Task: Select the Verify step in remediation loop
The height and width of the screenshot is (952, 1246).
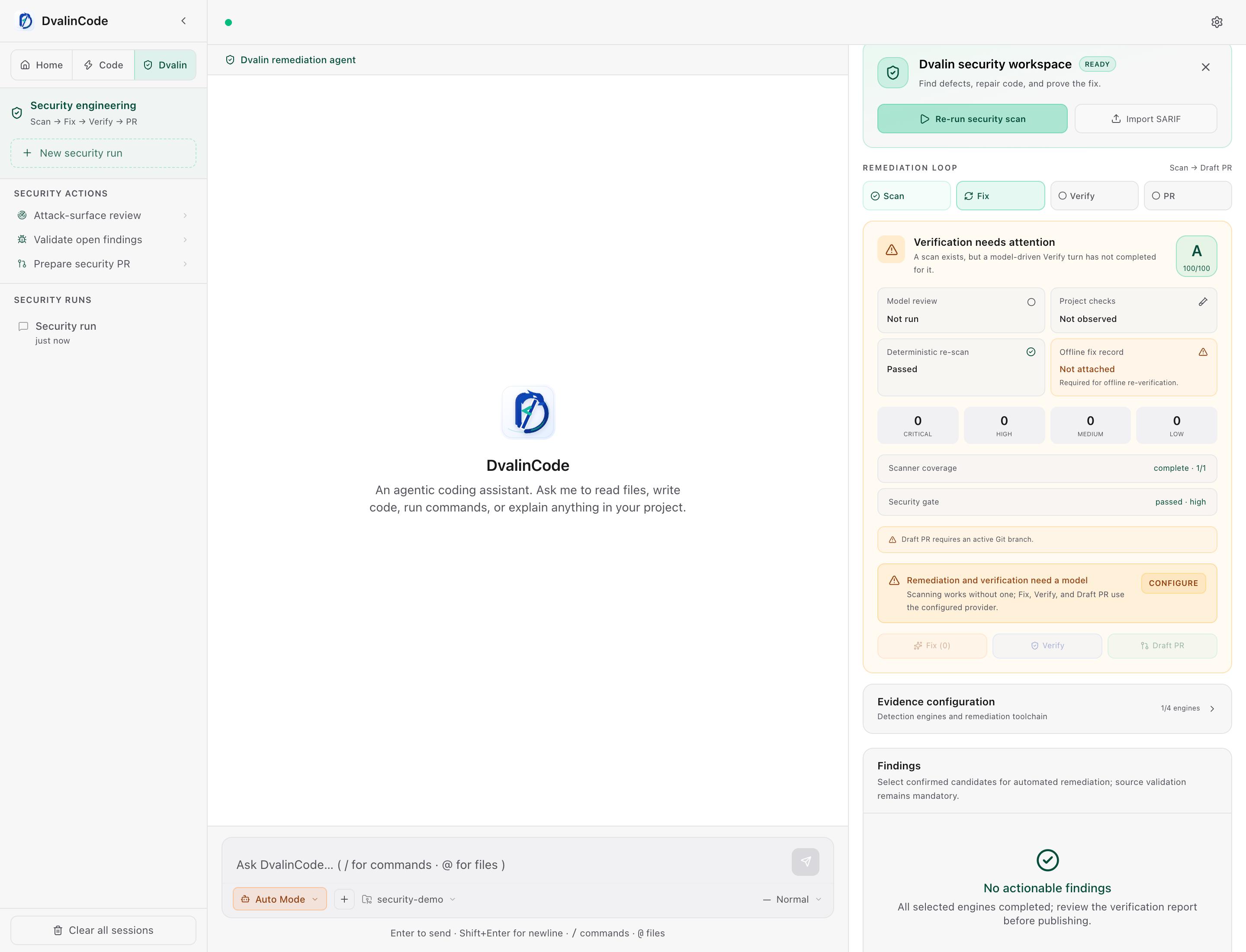Action: [x=1094, y=196]
